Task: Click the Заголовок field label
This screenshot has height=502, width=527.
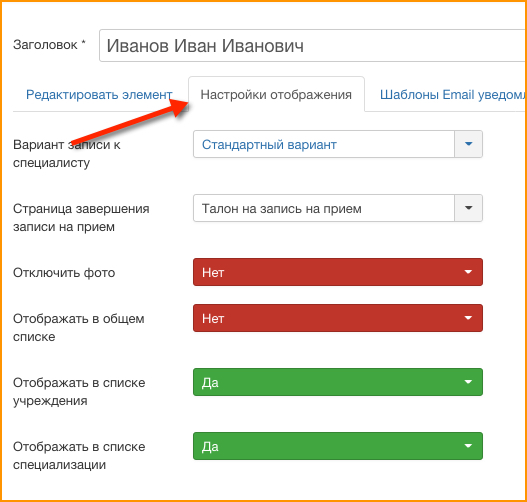Action: (x=49, y=45)
